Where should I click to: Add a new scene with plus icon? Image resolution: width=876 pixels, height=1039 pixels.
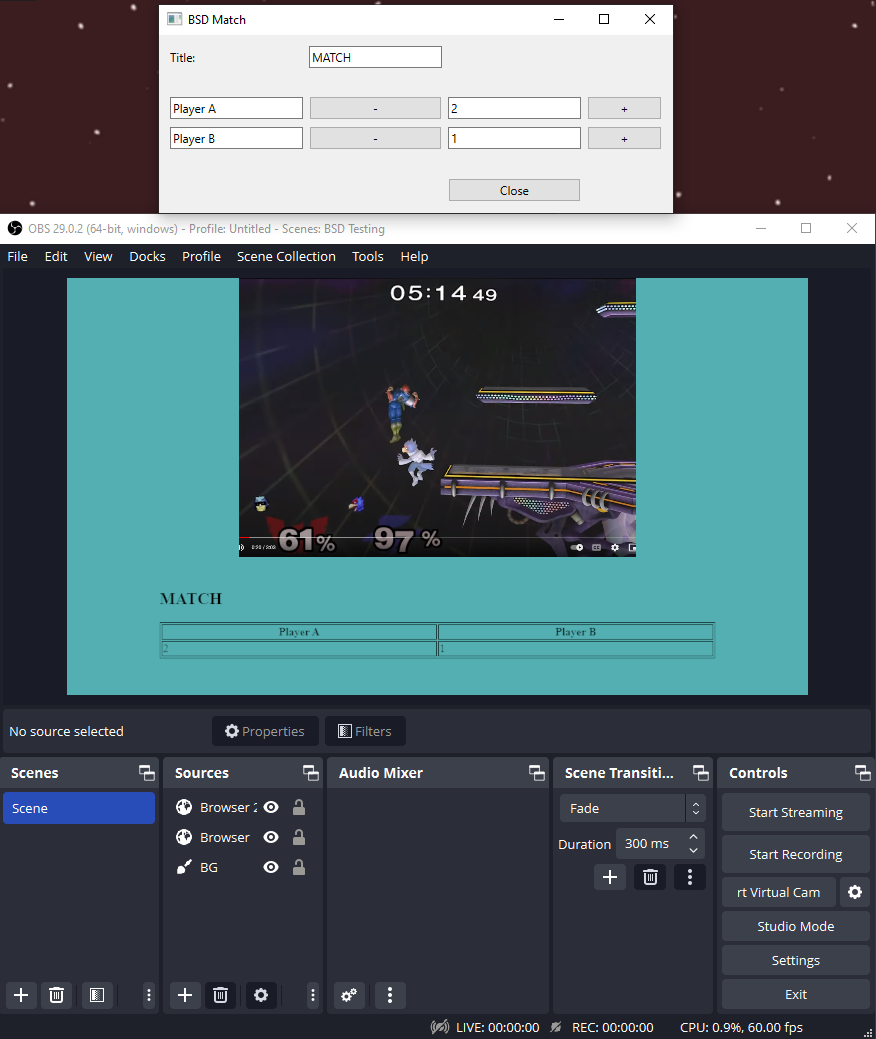tap(21, 995)
